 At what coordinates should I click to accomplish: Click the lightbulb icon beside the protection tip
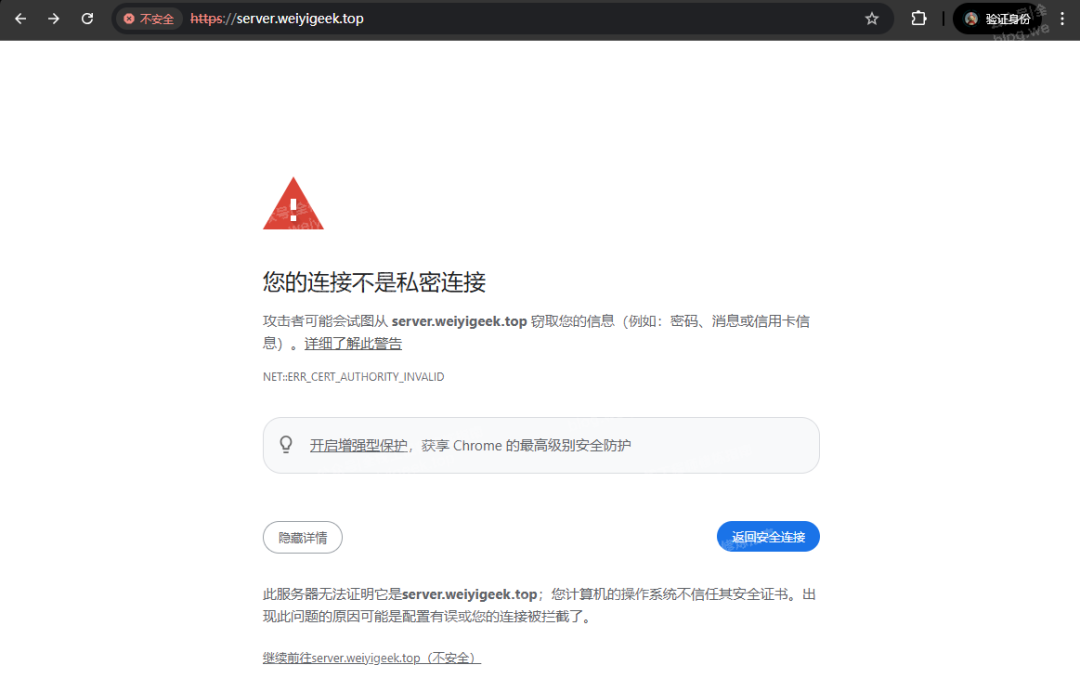286,444
